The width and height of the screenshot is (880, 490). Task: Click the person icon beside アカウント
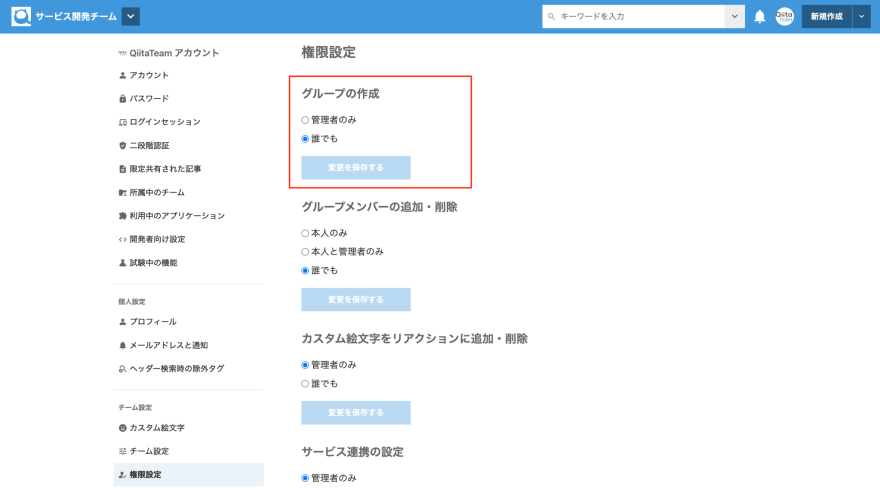(122, 75)
